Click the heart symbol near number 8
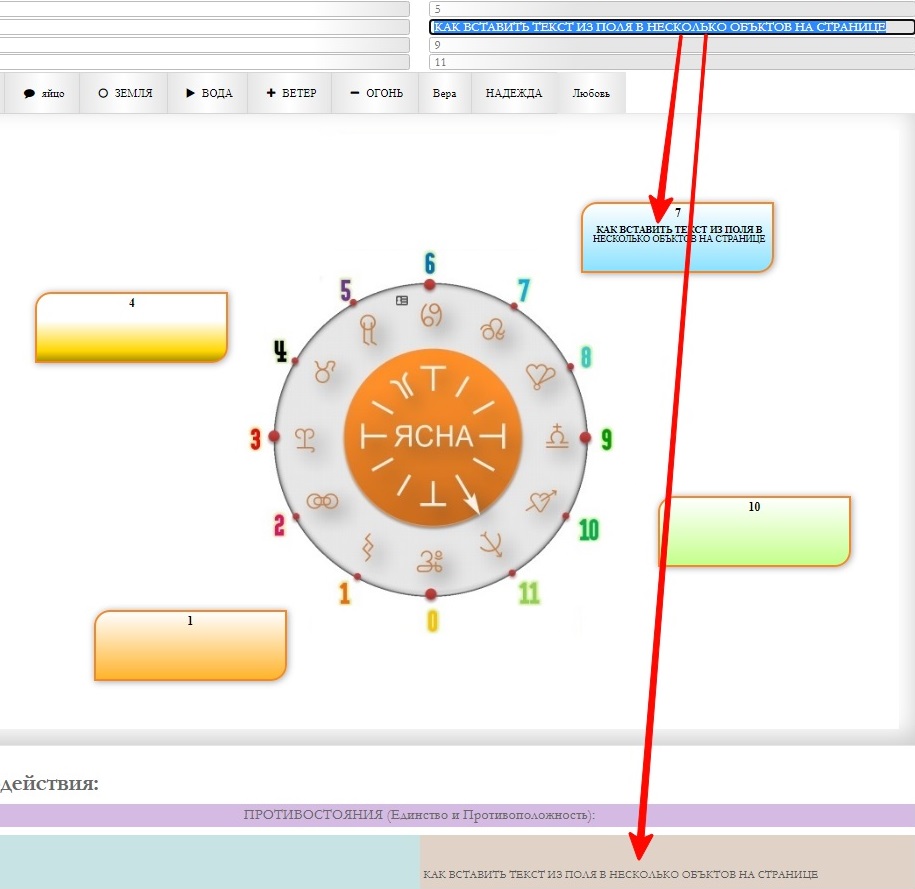Viewport: 915px width, 889px height. (x=540, y=376)
